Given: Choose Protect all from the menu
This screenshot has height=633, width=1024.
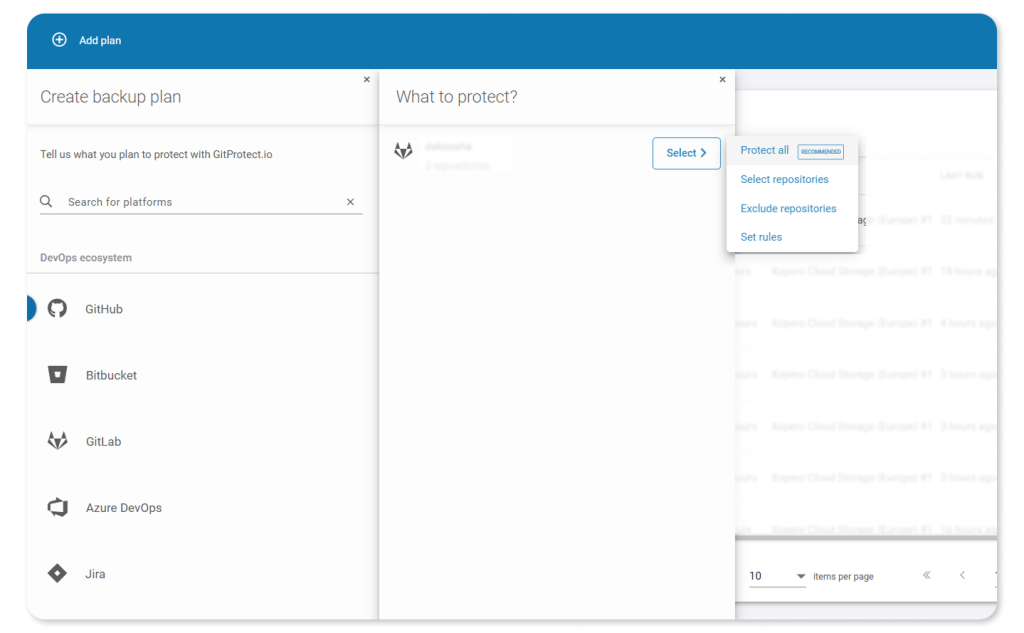Looking at the screenshot, I should click(764, 150).
